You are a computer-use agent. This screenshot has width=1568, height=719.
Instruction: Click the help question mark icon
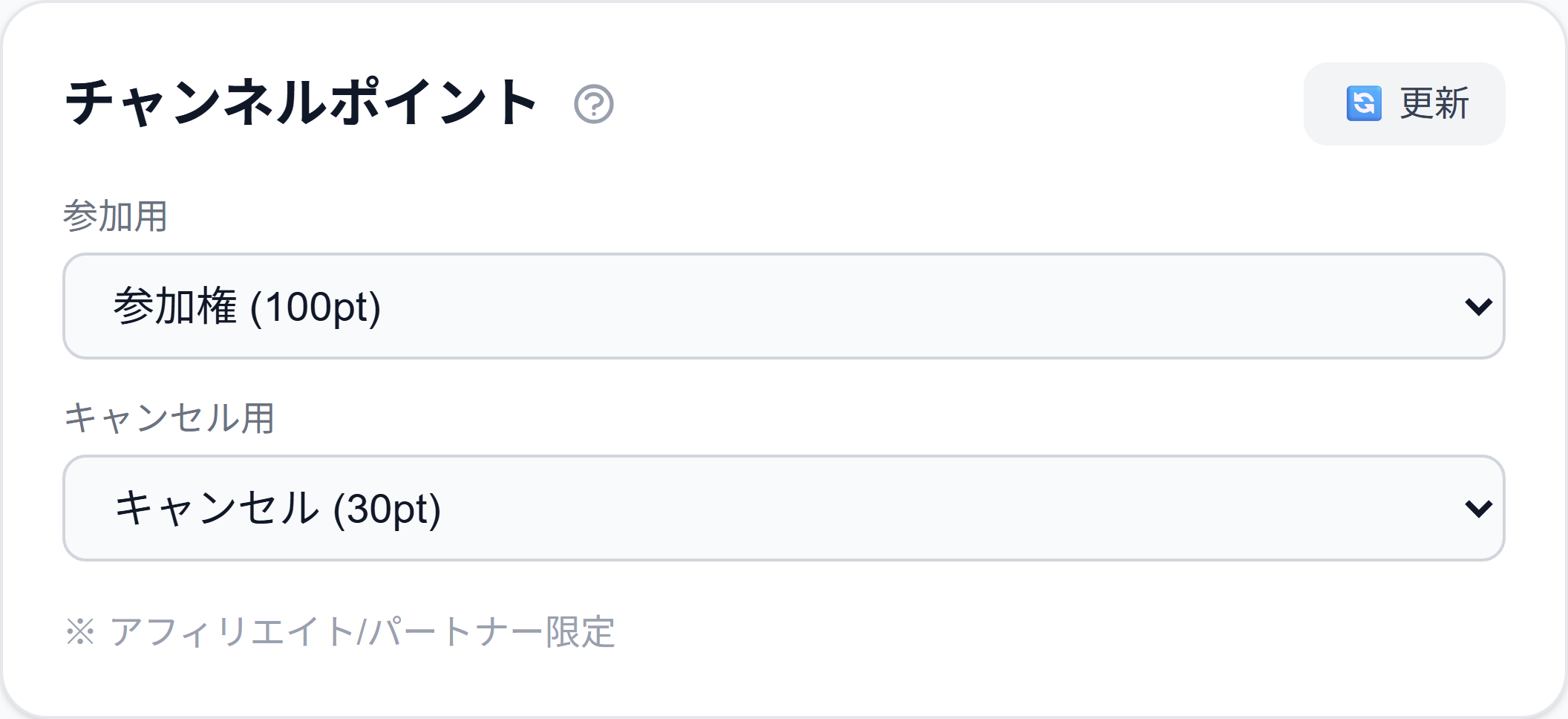(x=594, y=104)
